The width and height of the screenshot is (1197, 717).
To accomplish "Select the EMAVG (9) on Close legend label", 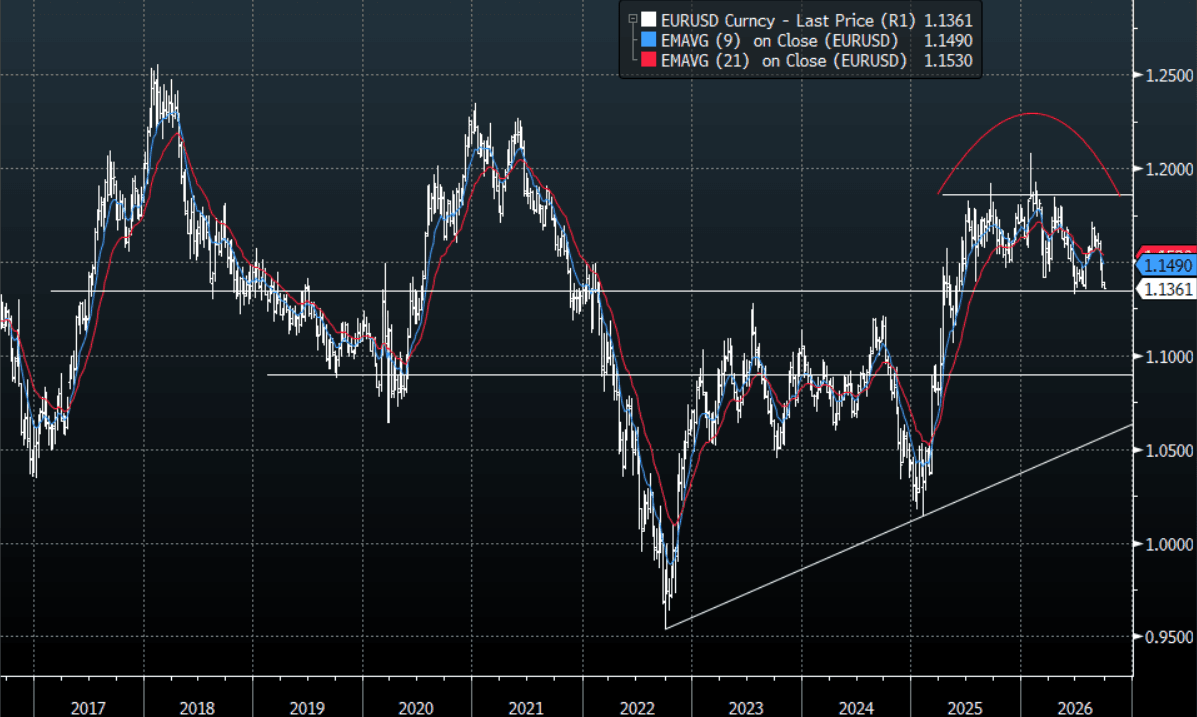I will click(x=779, y=40).
